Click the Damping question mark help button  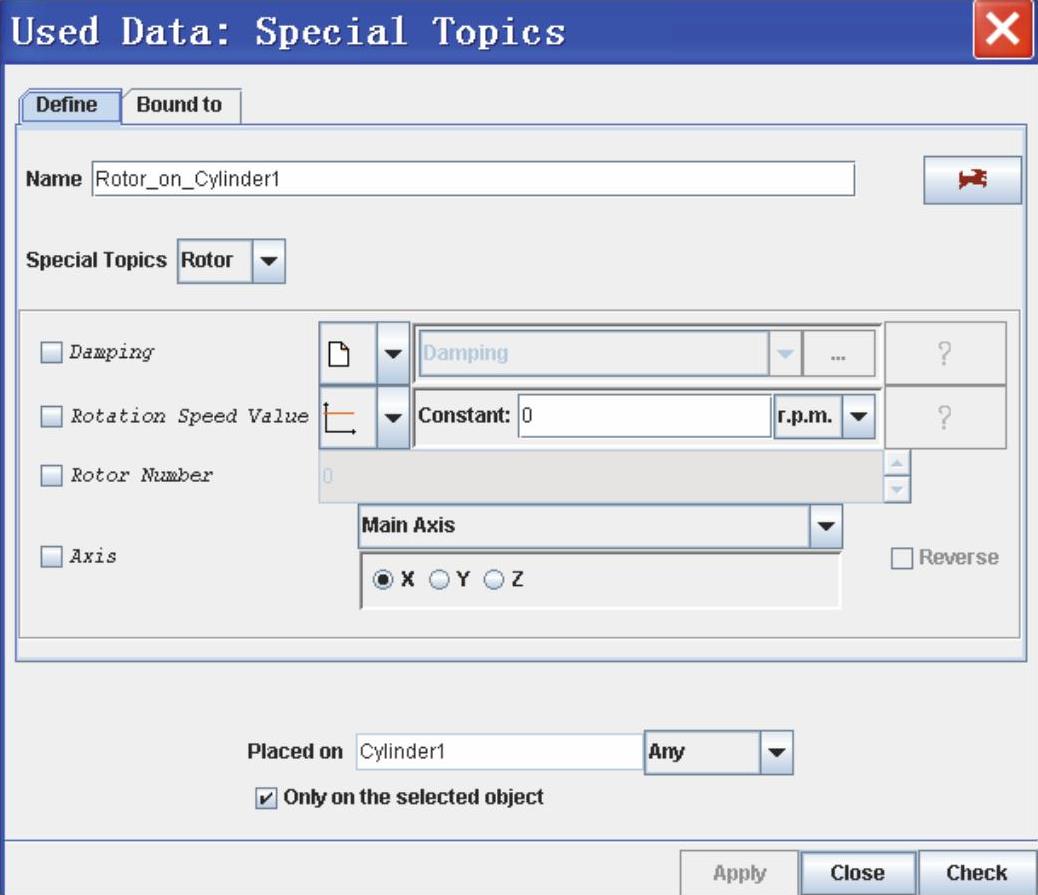point(944,353)
